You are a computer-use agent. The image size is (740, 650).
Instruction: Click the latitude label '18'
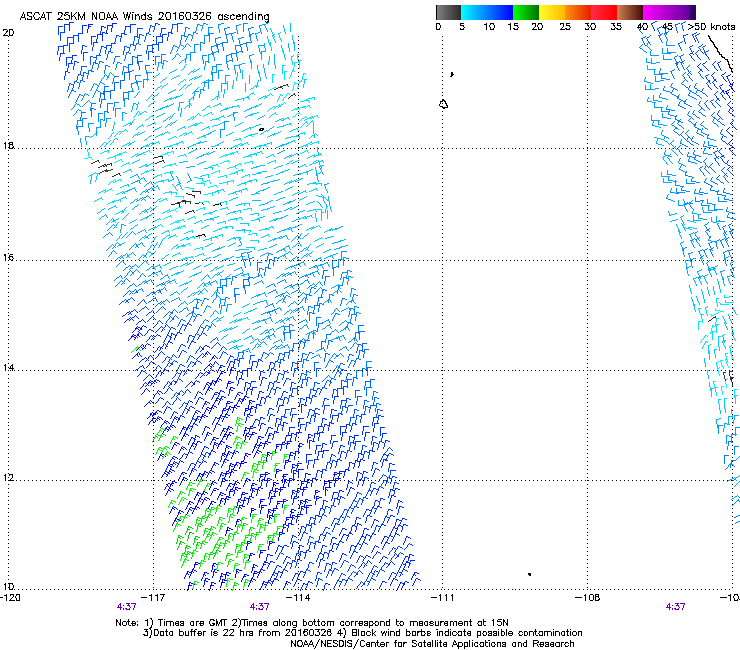pyautogui.click(x=8, y=145)
